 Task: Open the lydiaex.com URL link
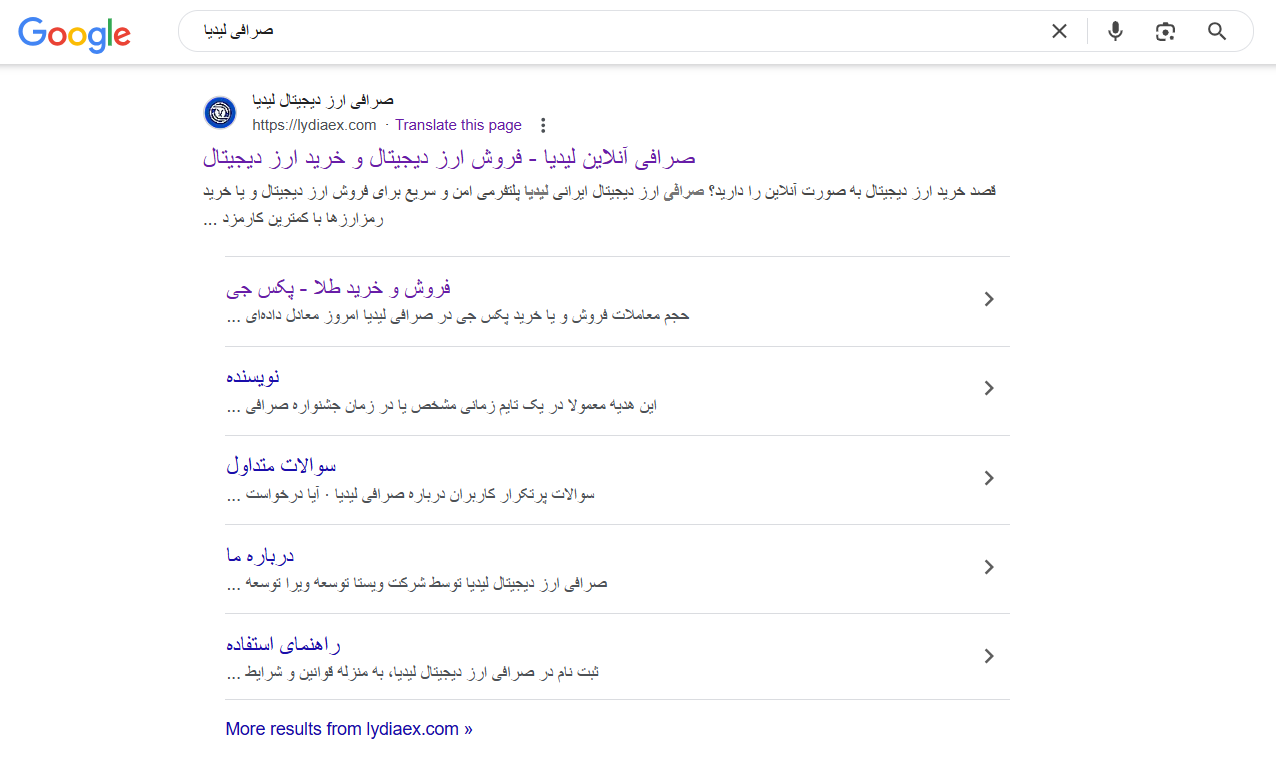click(x=314, y=125)
